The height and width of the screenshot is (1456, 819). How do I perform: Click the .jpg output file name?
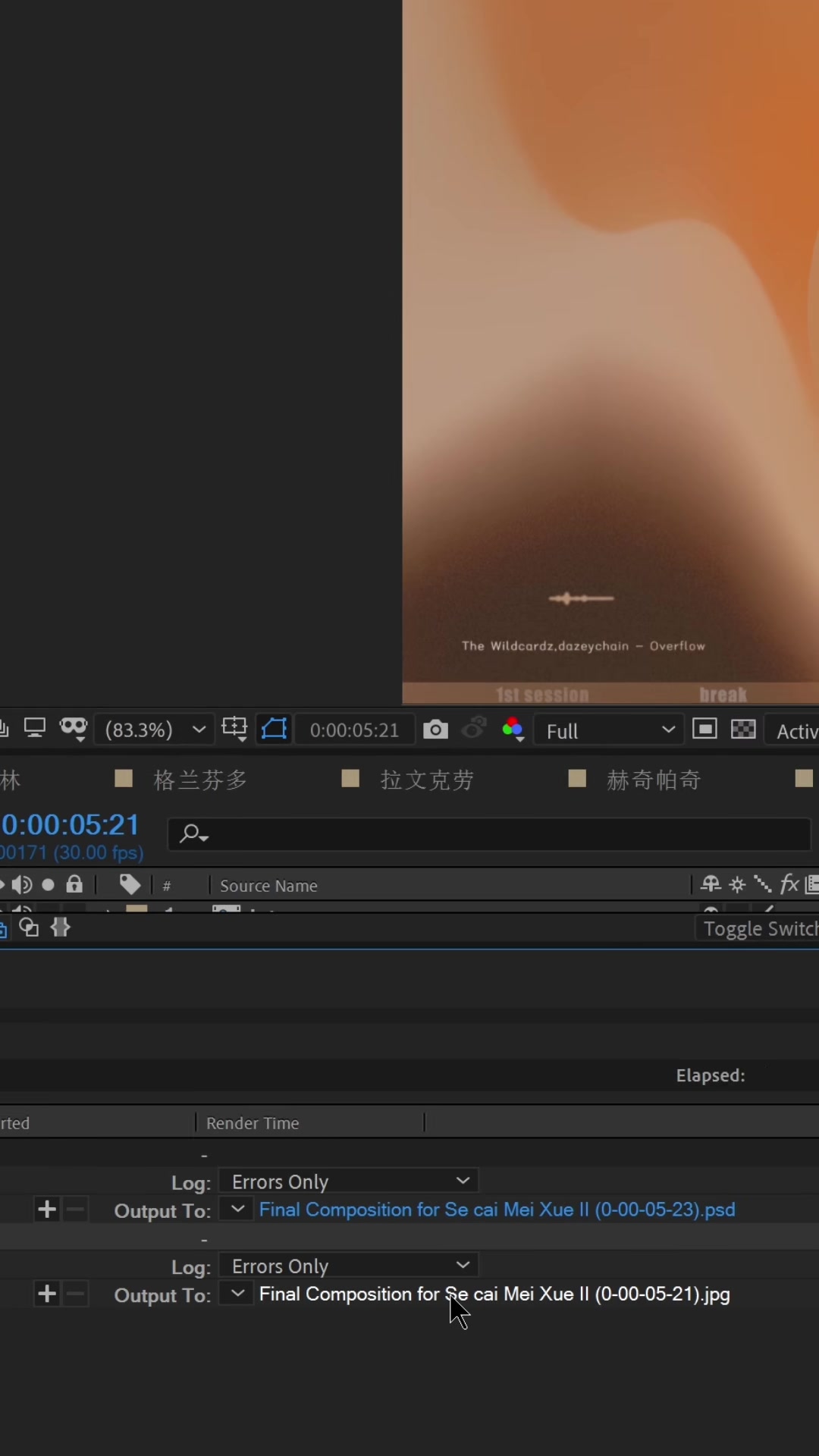494,1294
